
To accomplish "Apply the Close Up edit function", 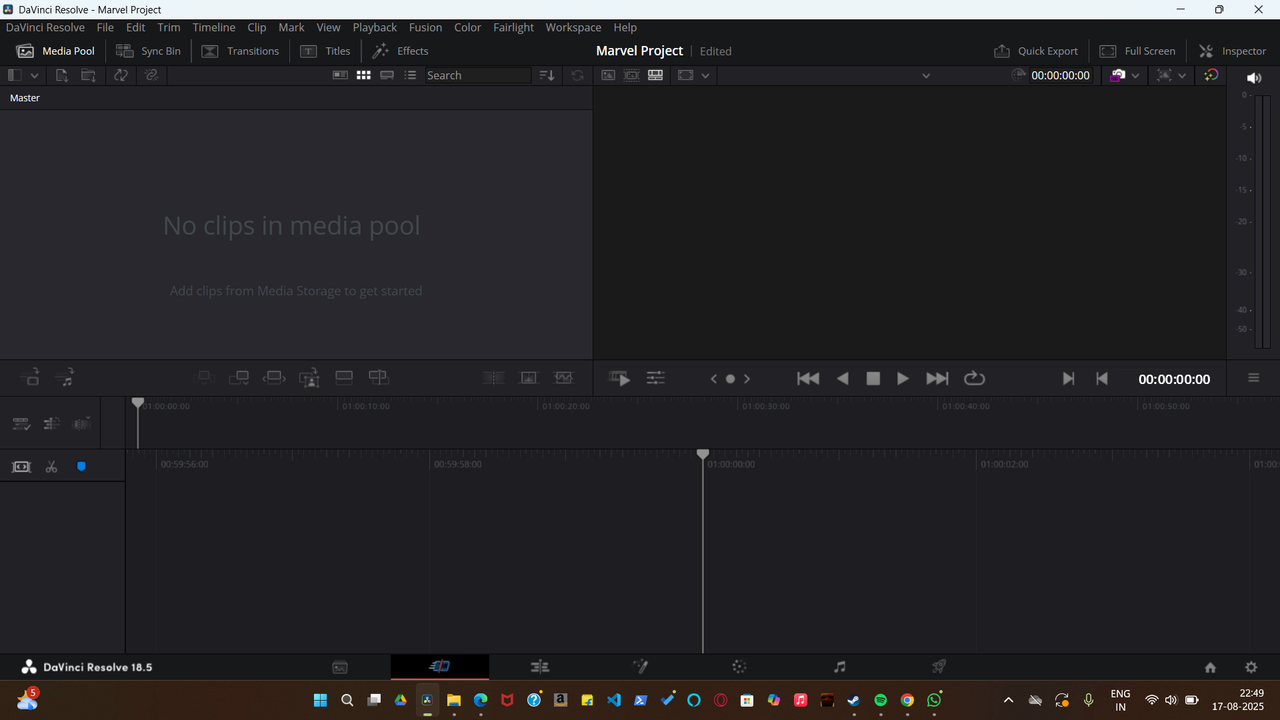I will pyautogui.click(x=309, y=377).
